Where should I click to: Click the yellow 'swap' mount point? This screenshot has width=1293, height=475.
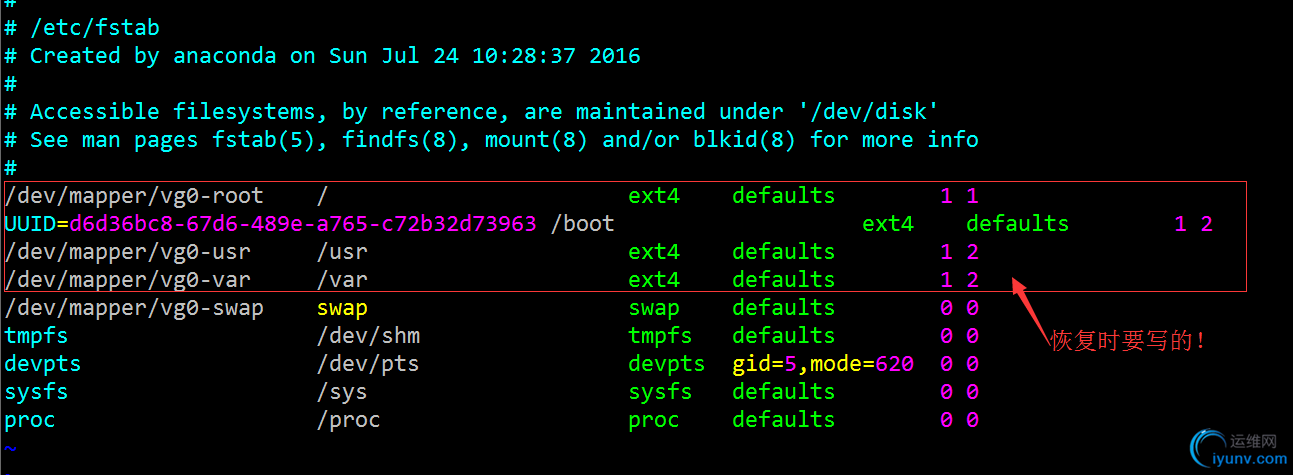342,308
